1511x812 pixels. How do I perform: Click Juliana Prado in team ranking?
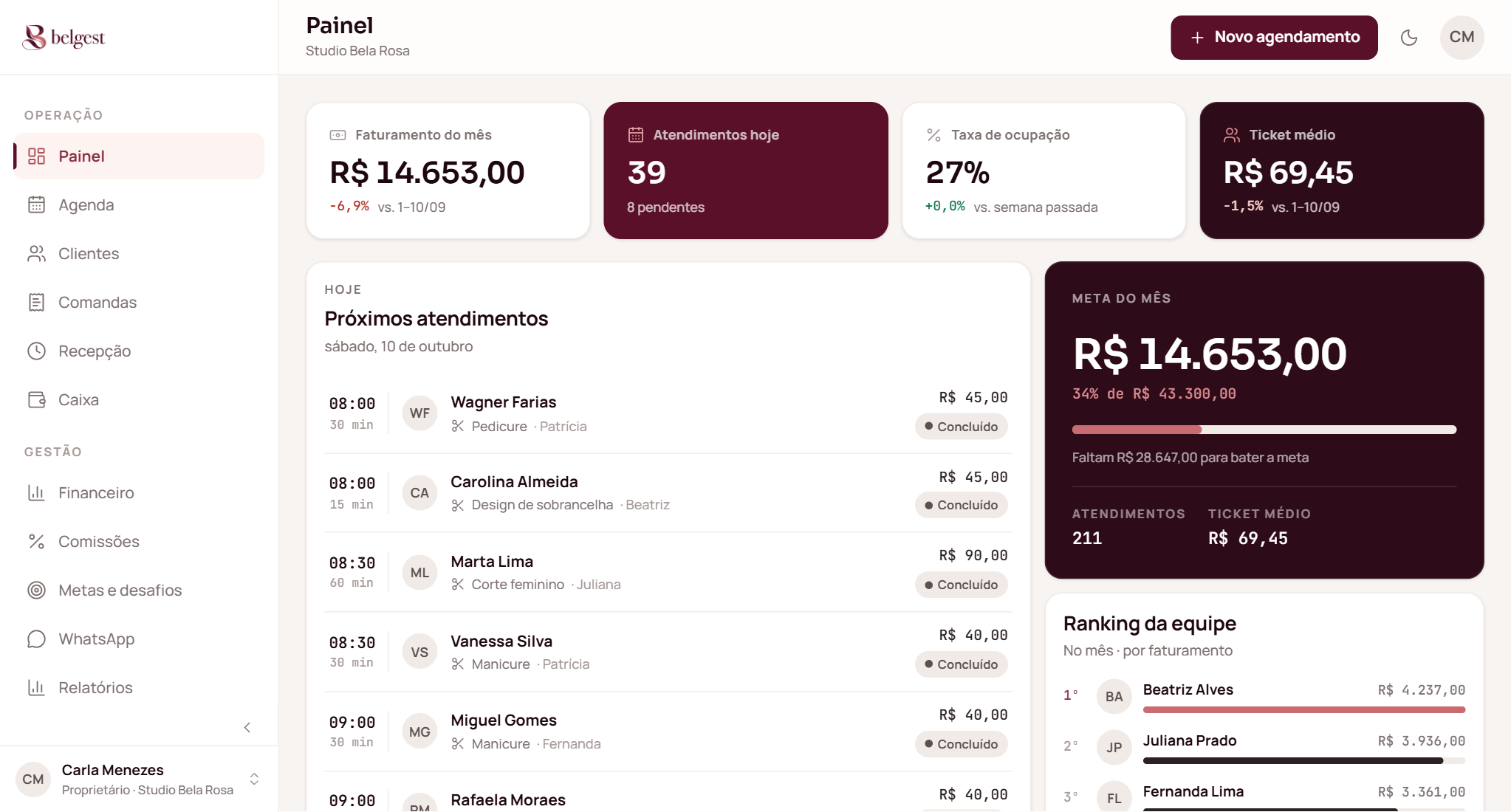click(x=1264, y=746)
